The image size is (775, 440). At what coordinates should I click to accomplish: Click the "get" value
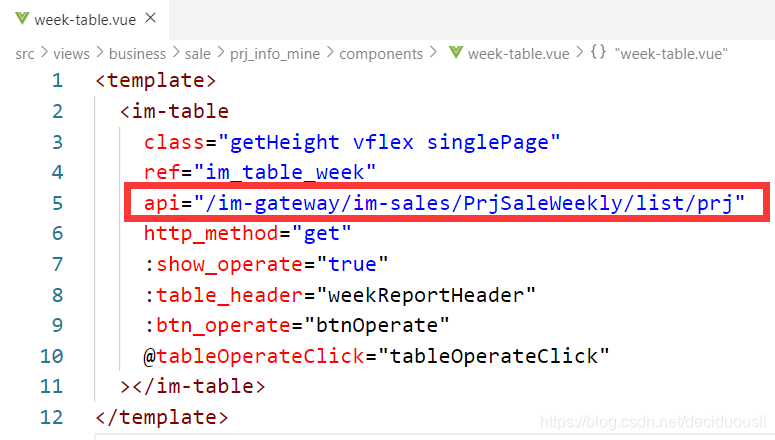pos(321,233)
